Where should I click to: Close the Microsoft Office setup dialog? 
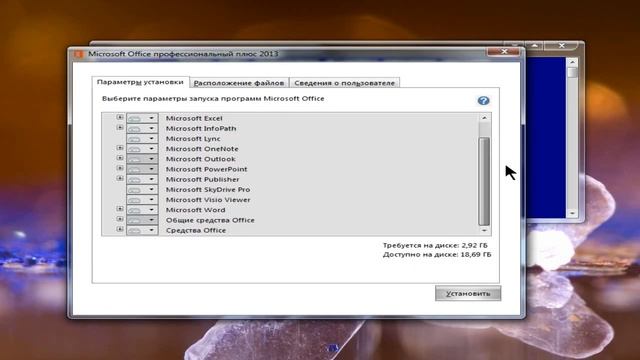click(504, 51)
